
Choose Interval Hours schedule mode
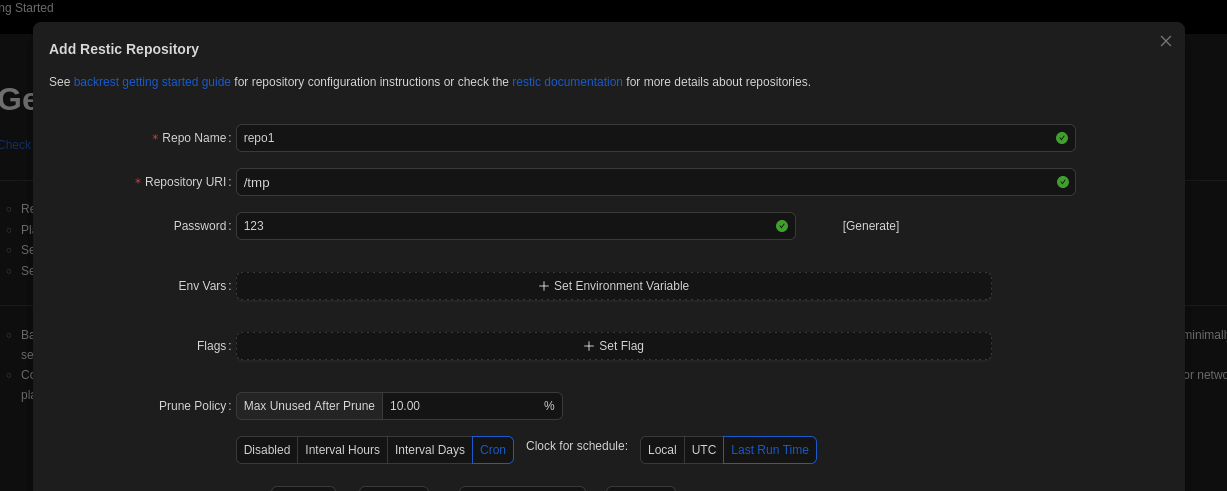coord(342,450)
